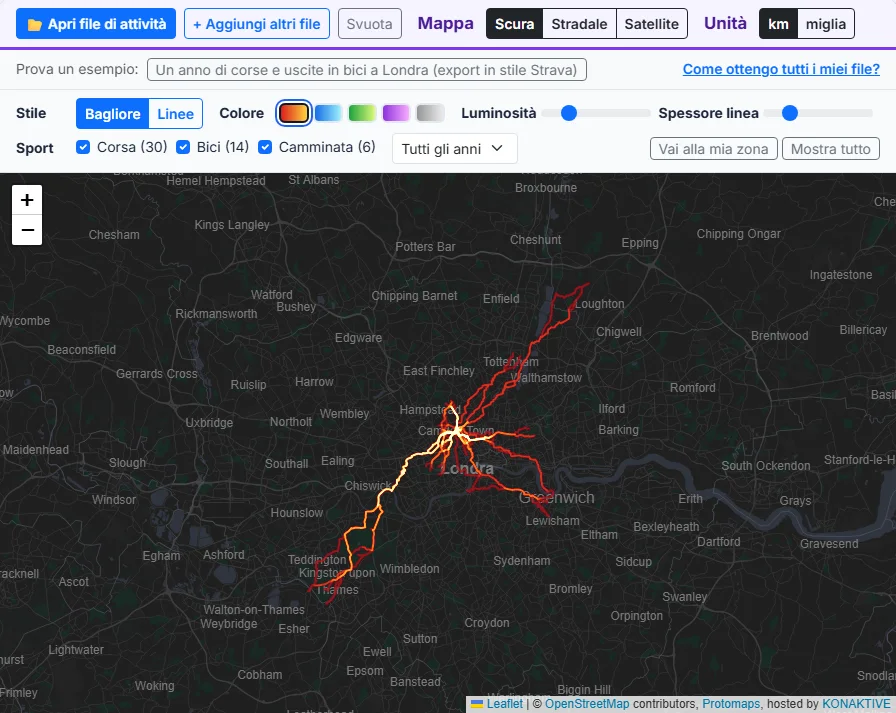The width and height of the screenshot is (896, 713).
Task: Click the Epsom label on map
Action: click(x=365, y=671)
